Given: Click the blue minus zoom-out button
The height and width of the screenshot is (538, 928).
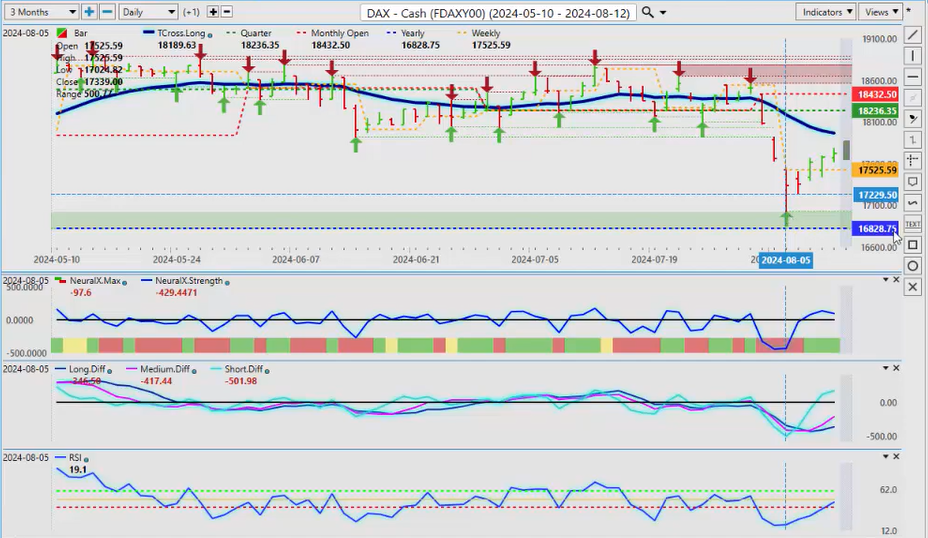Looking at the screenshot, I should [x=106, y=12].
